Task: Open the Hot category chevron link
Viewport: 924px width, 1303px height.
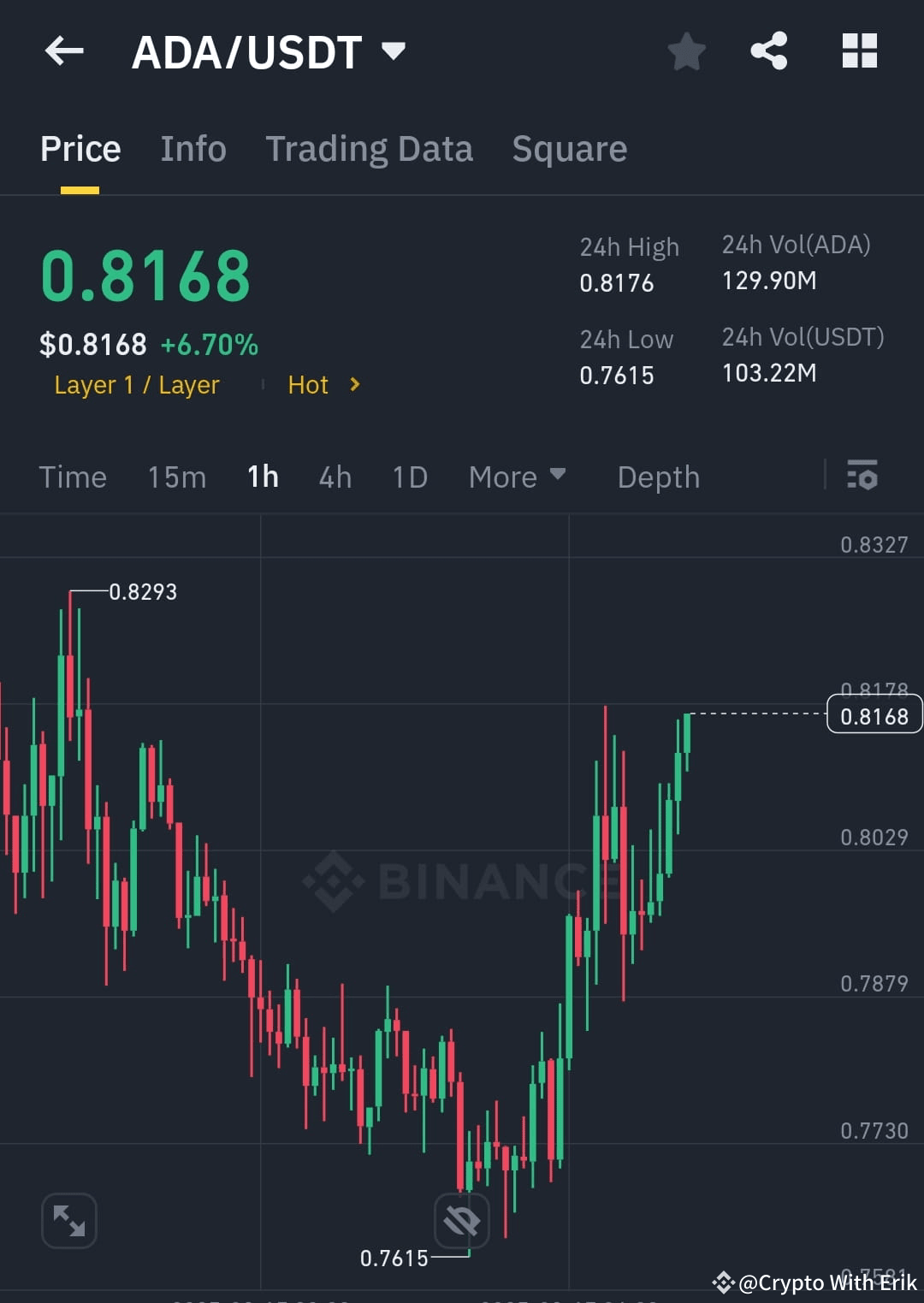Action: [x=325, y=385]
